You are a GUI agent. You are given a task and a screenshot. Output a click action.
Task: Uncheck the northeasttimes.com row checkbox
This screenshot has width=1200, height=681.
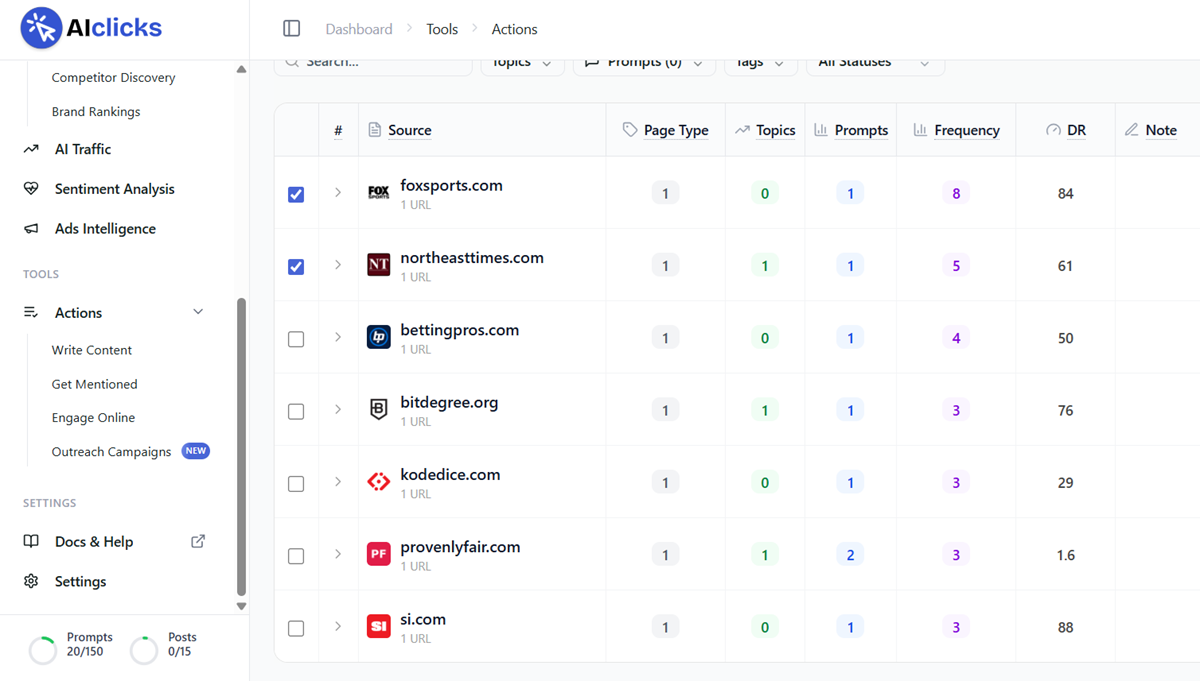(296, 267)
